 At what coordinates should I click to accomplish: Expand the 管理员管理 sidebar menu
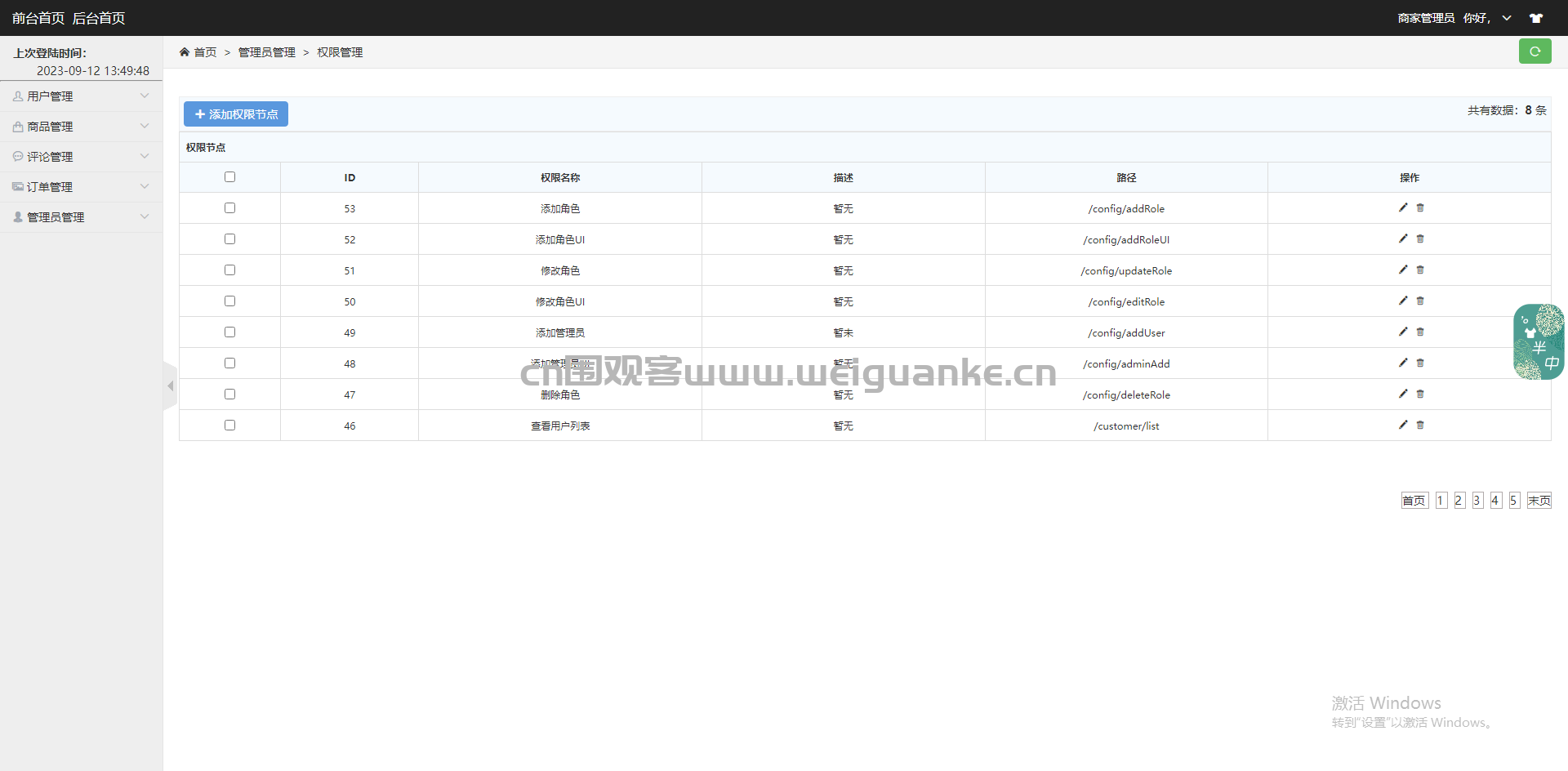tap(81, 217)
